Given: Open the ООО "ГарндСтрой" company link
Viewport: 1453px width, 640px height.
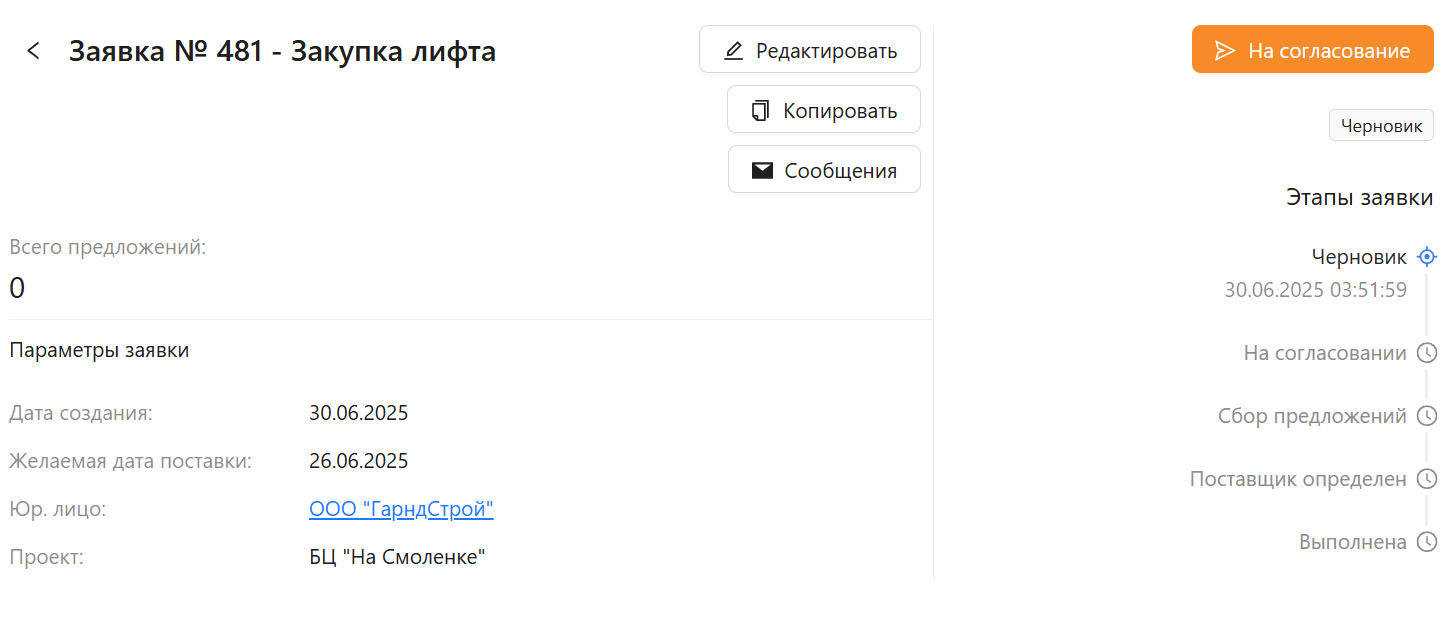Looking at the screenshot, I should [401, 510].
